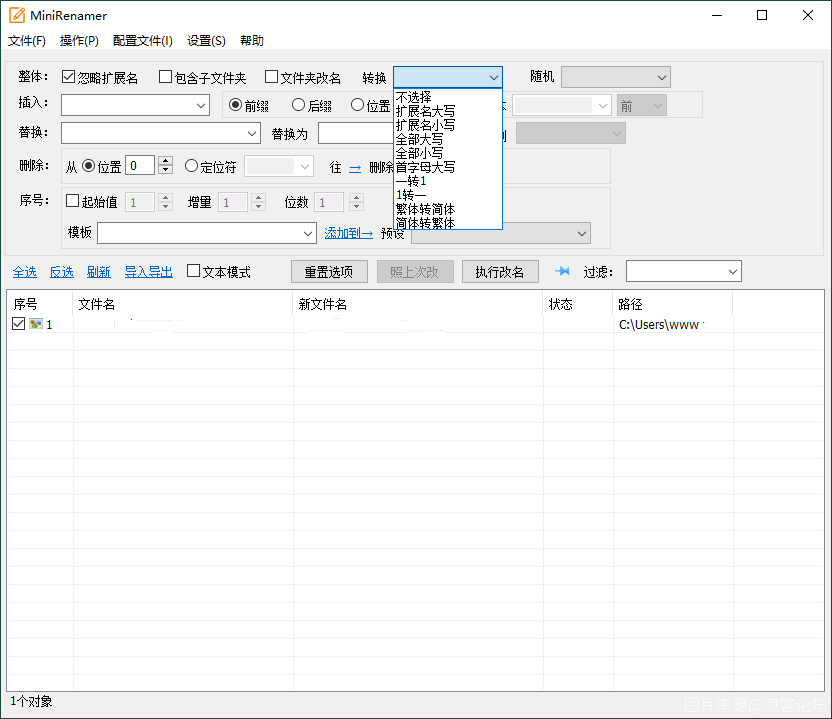The width and height of the screenshot is (832, 719).
Task: Click the delete position number field
Action: click(140, 166)
